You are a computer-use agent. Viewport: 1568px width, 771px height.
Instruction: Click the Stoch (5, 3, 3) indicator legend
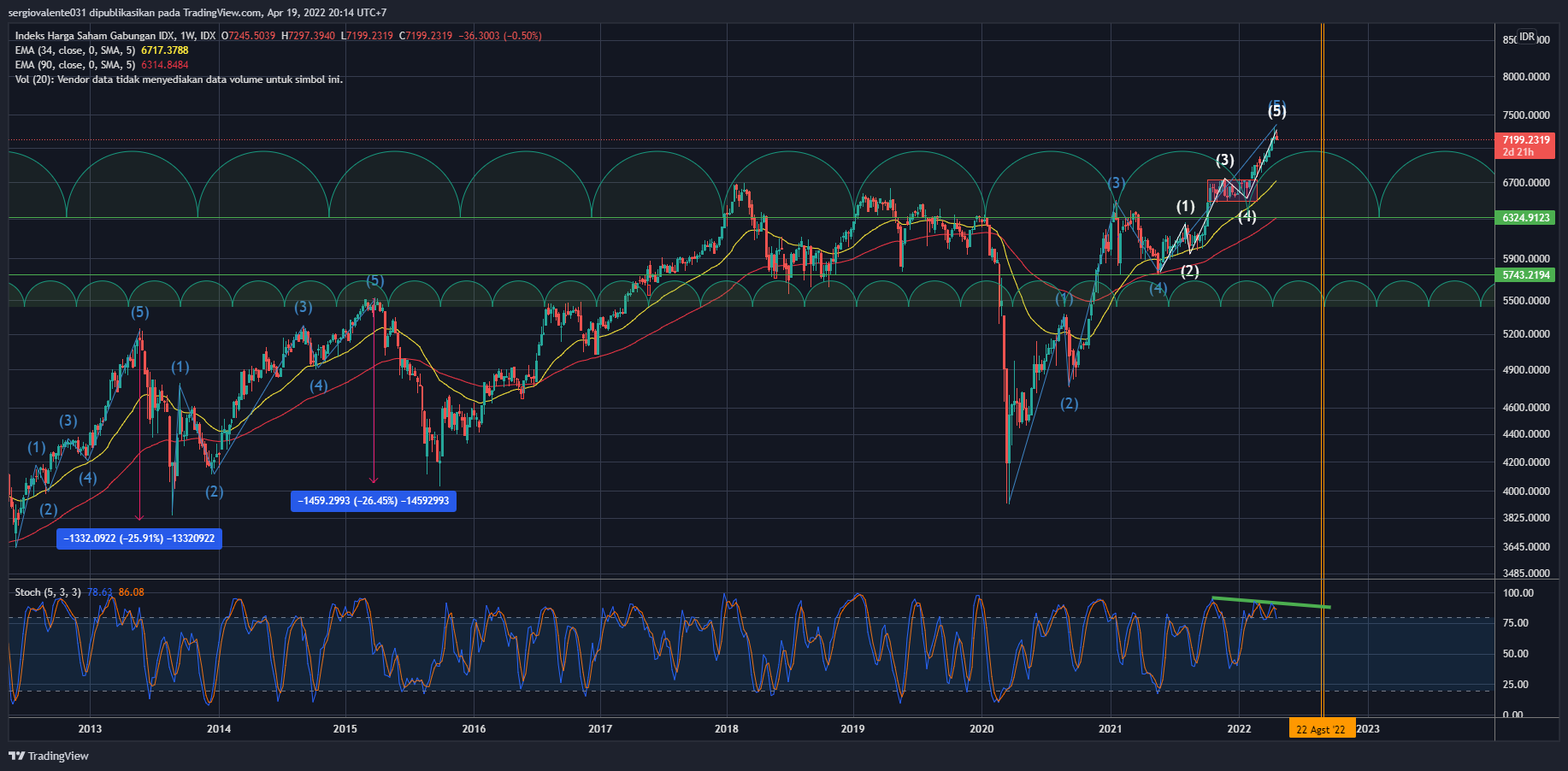(x=48, y=592)
